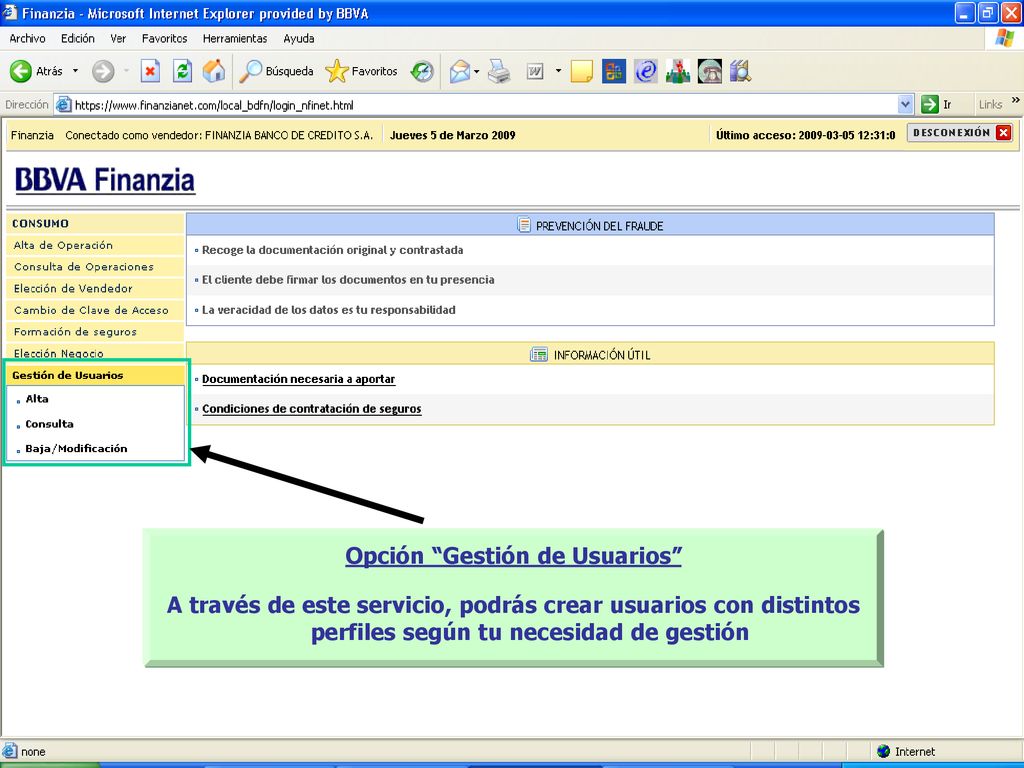
Task: Click the DESCONEXIÓN logout button
Action: [x=960, y=133]
